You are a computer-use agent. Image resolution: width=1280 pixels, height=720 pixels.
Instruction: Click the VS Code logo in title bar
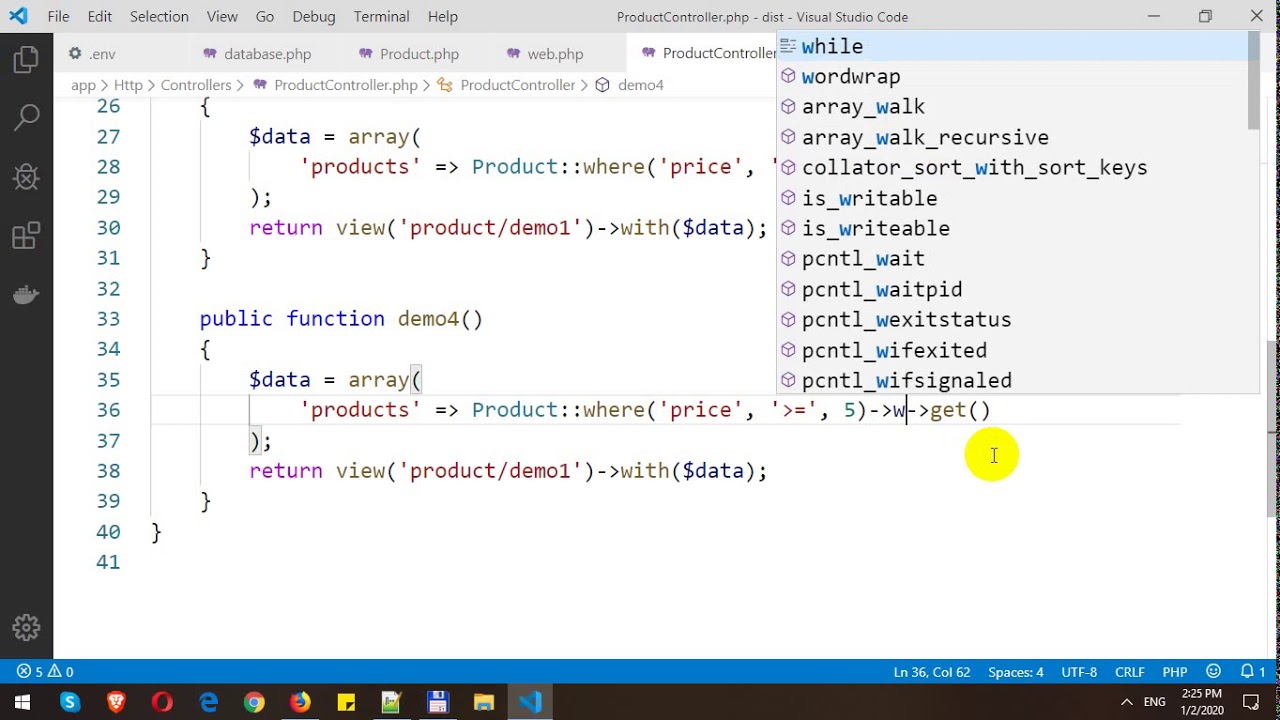pyautogui.click(x=18, y=16)
